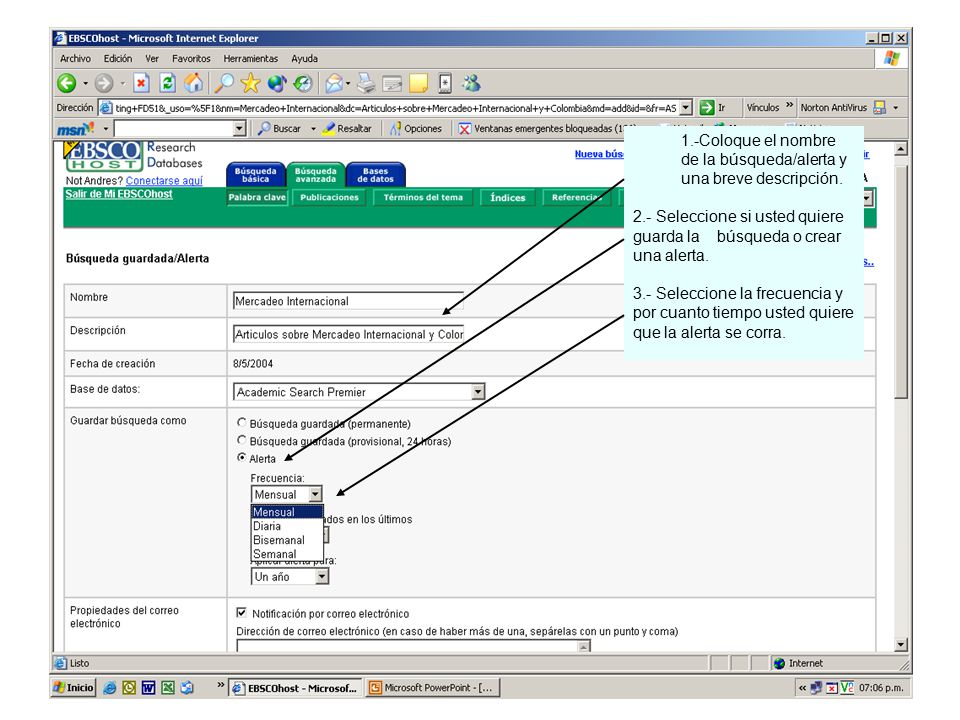
Task: Open the Archivo menu
Action: tap(75, 59)
